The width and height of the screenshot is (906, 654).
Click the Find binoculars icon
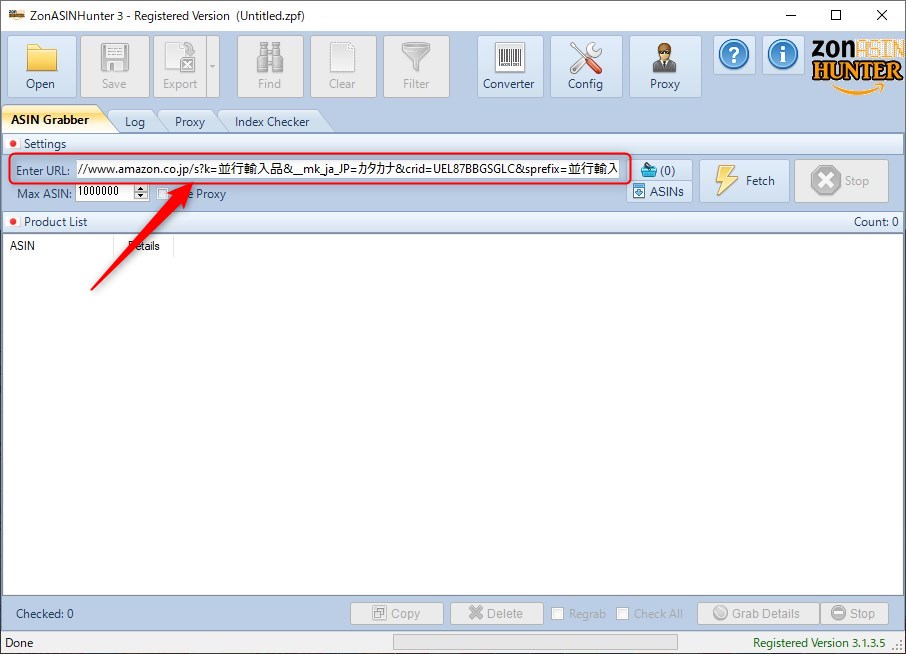(270, 57)
